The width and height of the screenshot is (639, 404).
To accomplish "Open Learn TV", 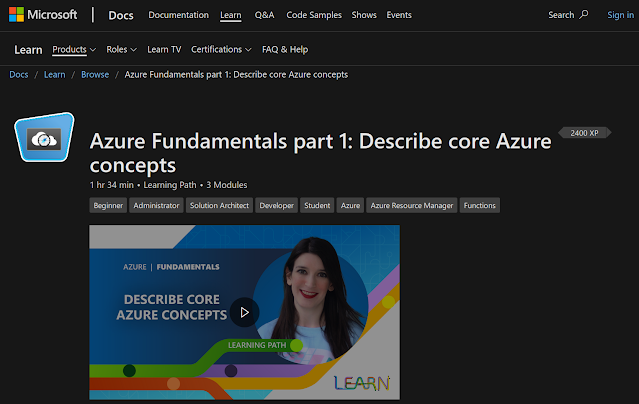I will 164,49.
